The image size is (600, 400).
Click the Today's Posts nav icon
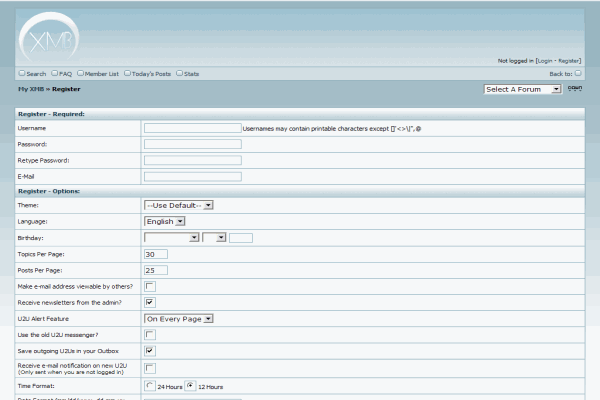tap(127, 73)
